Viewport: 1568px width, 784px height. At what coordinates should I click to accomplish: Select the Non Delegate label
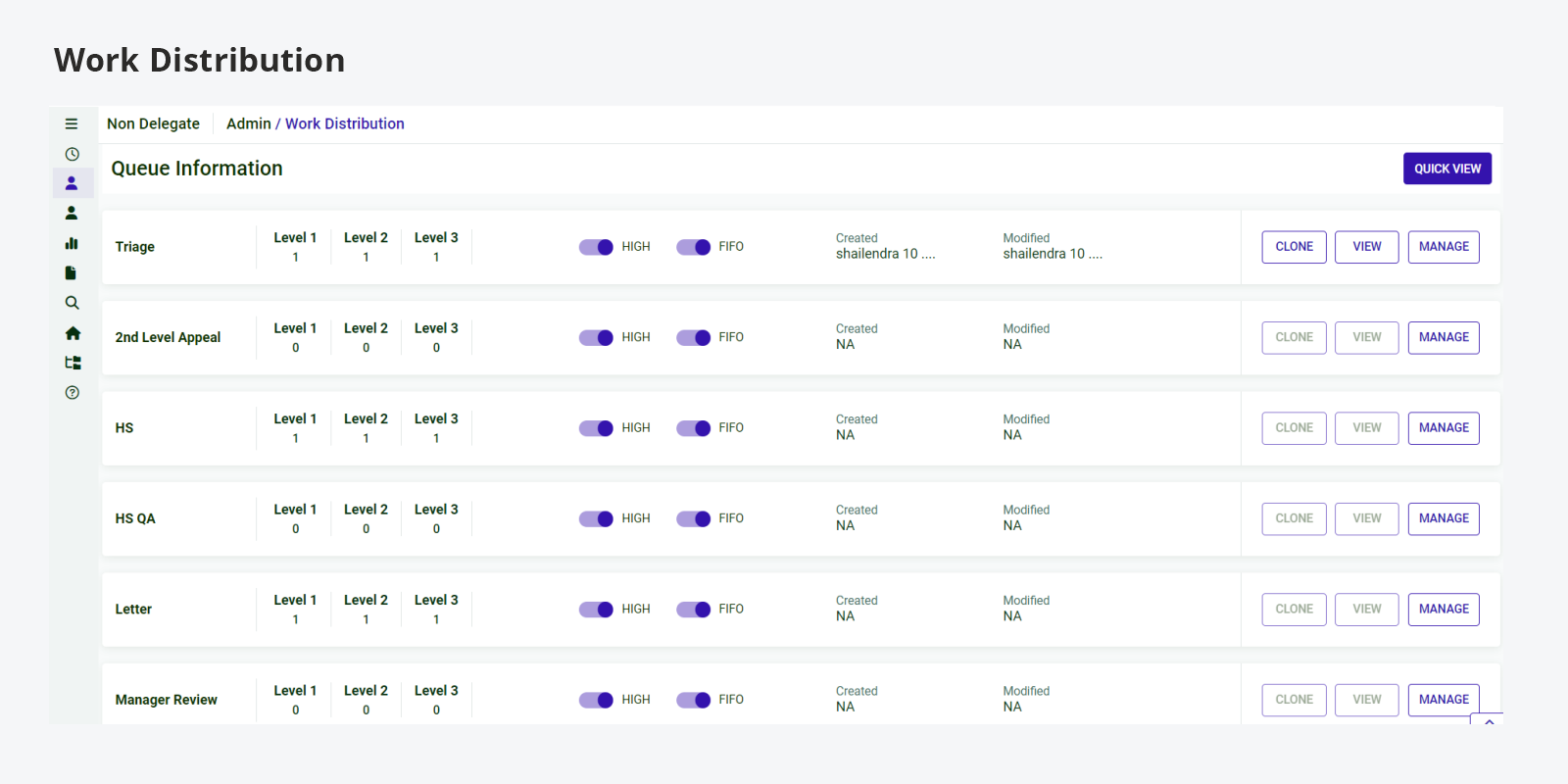click(153, 123)
